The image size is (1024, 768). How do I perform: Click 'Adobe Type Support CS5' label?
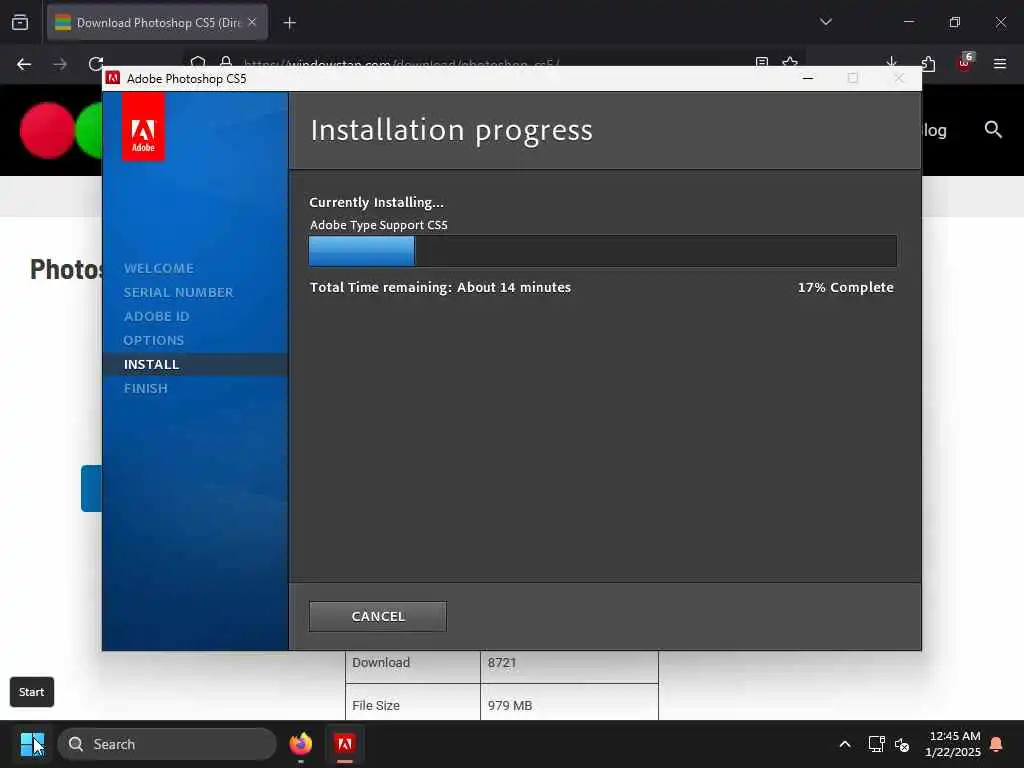(x=379, y=225)
